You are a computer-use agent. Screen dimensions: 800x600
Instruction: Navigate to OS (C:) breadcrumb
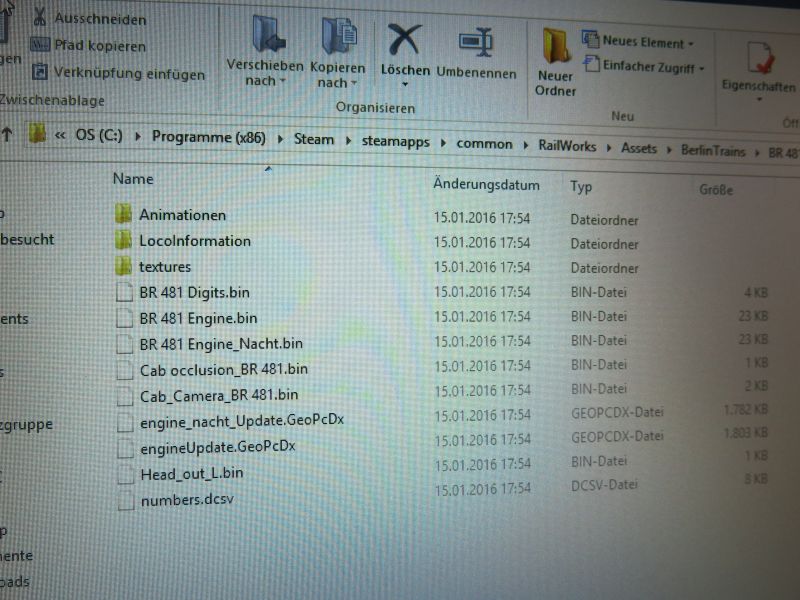pyautogui.click(x=99, y=135)
